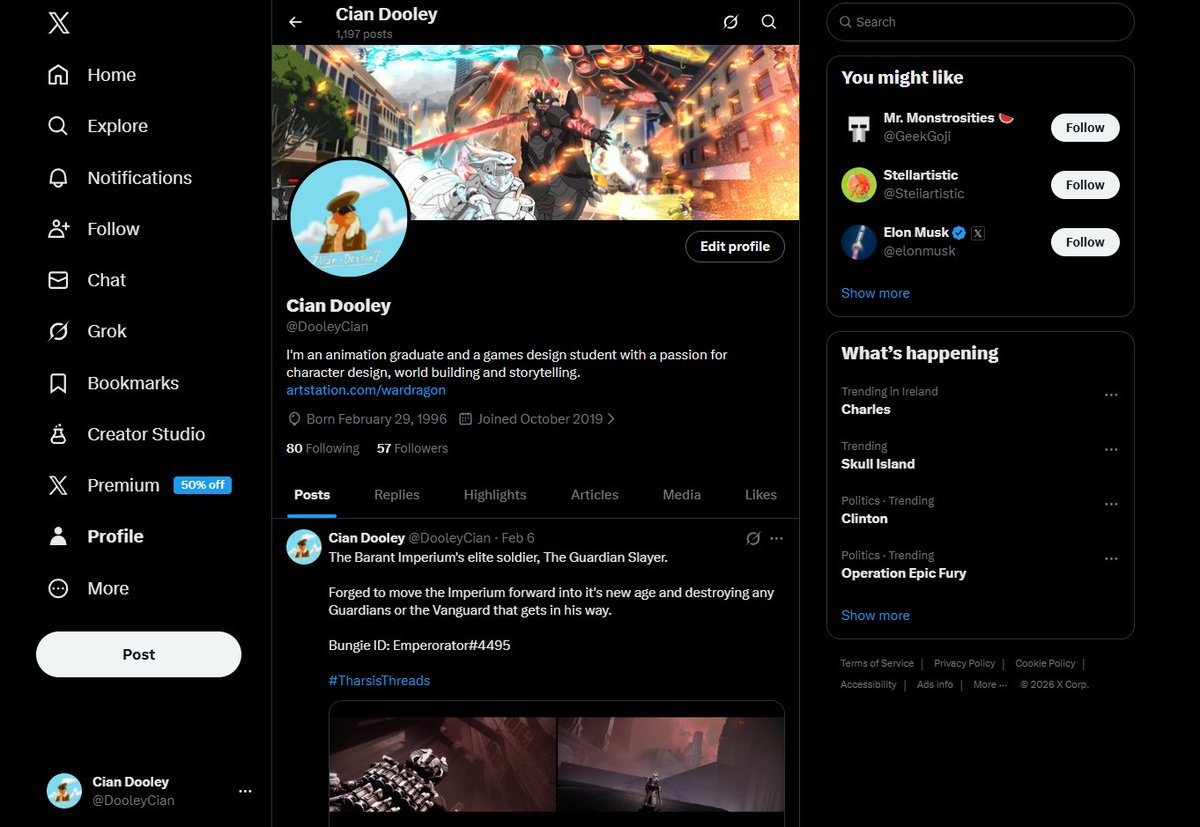Click post author handle @DooleyCian
Image resolution: width=1200 pixels, height=827 pixels.
[x=449, y=538]
